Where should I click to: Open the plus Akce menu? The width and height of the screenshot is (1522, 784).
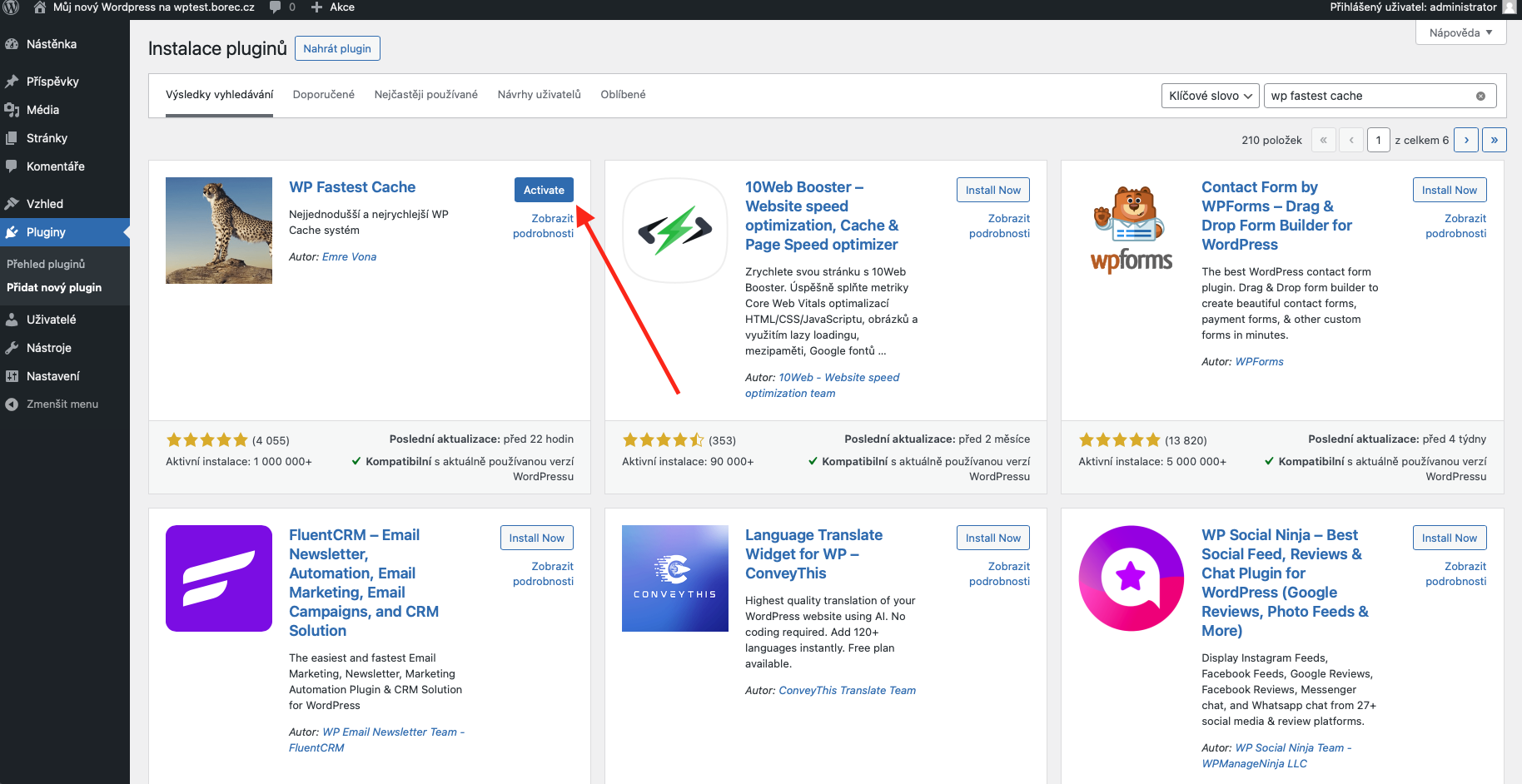point(332,7)
